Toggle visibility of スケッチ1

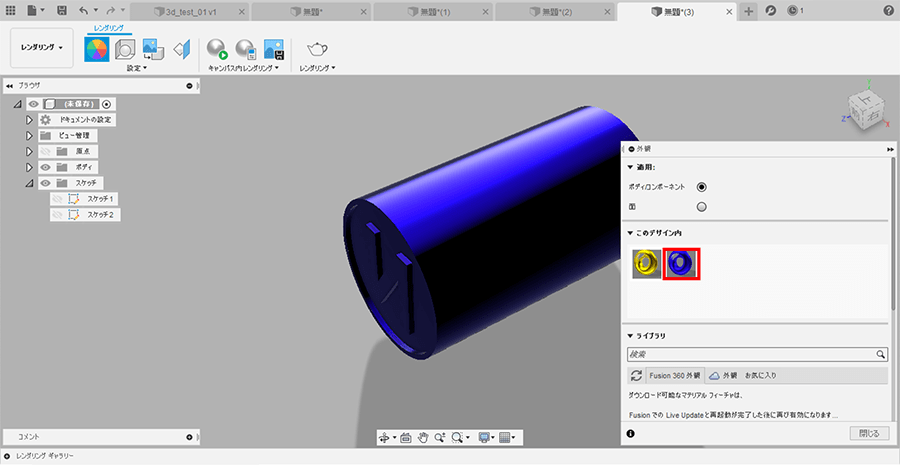58,199
